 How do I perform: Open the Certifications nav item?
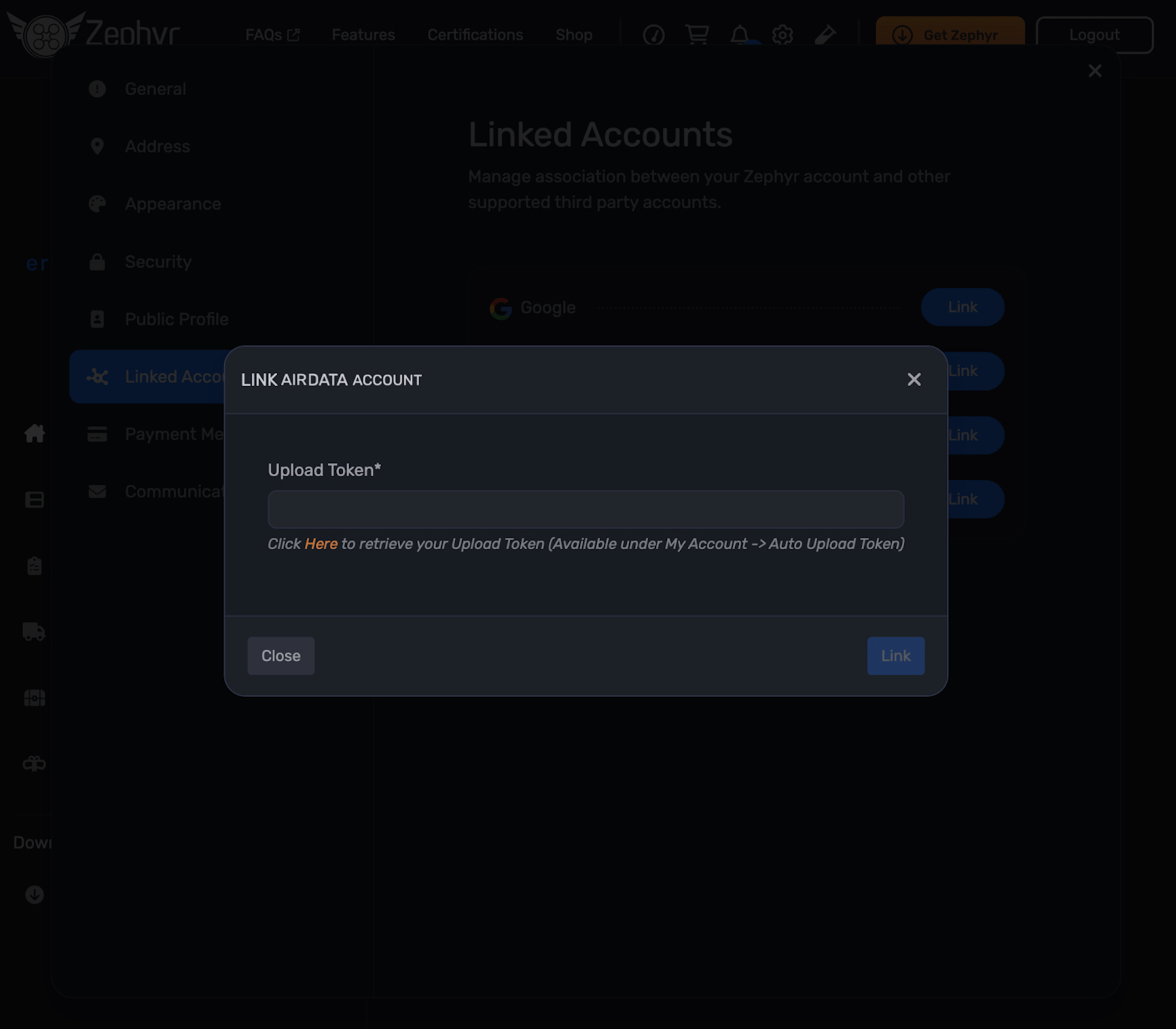(475, 35)
